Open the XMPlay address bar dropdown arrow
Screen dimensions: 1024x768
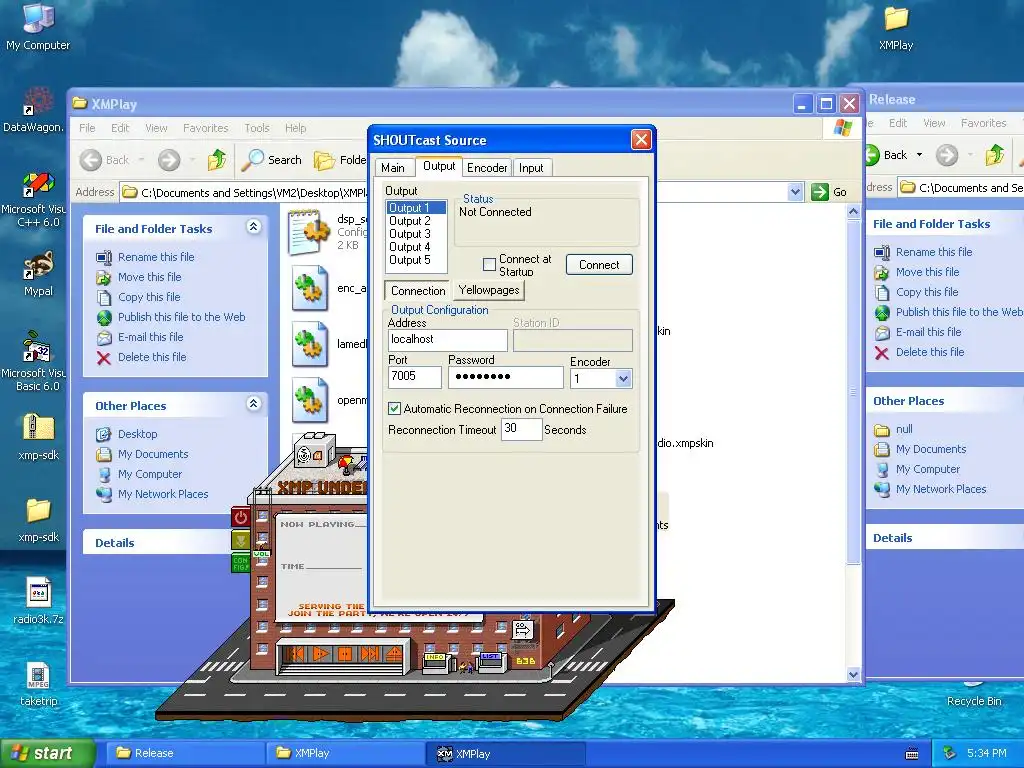(x=795, y=192)
